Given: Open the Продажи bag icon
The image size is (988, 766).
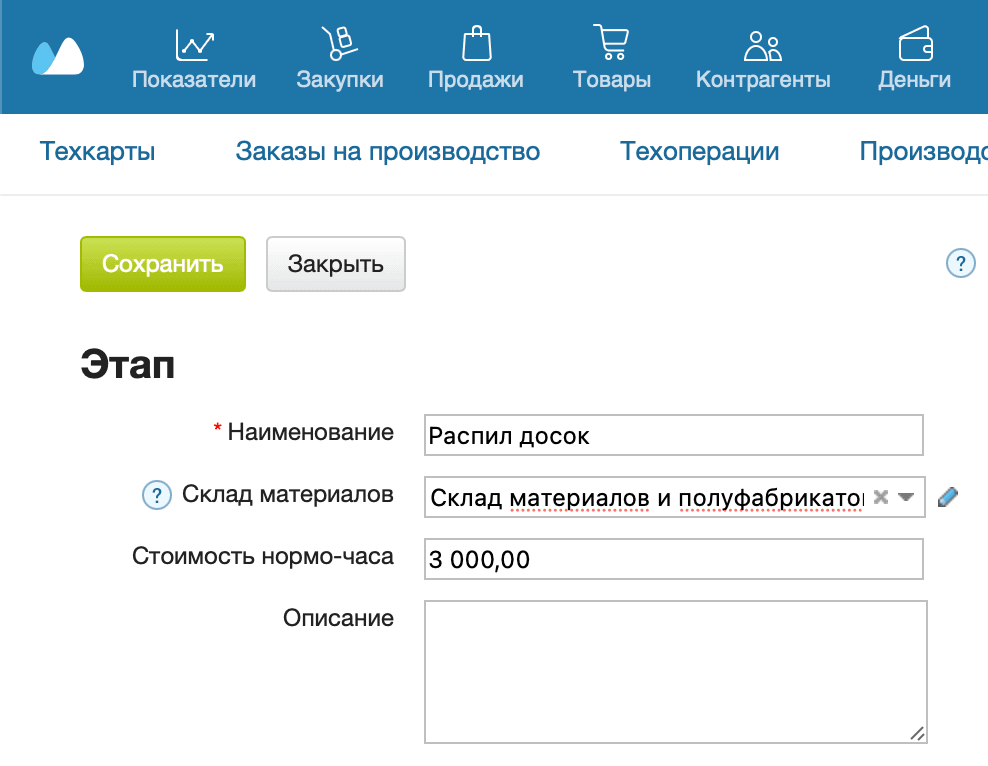Looking at the screenshot, I should [476, 42].
